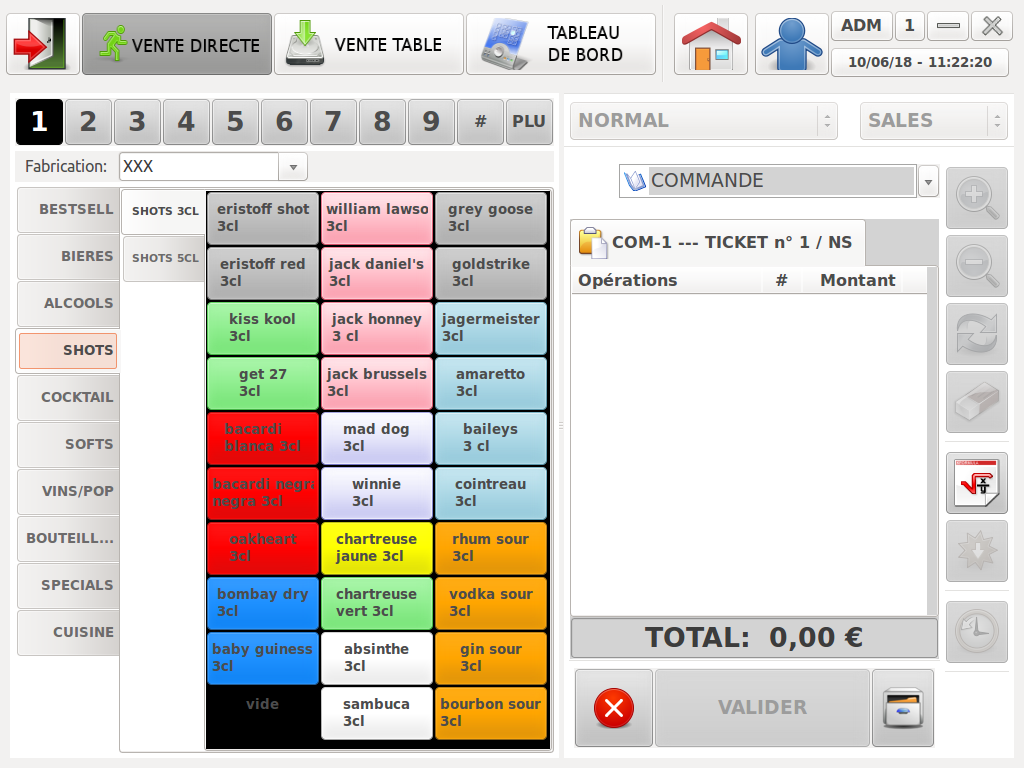
Task: Open the Vins/Pop category
Action: [69, 491]
